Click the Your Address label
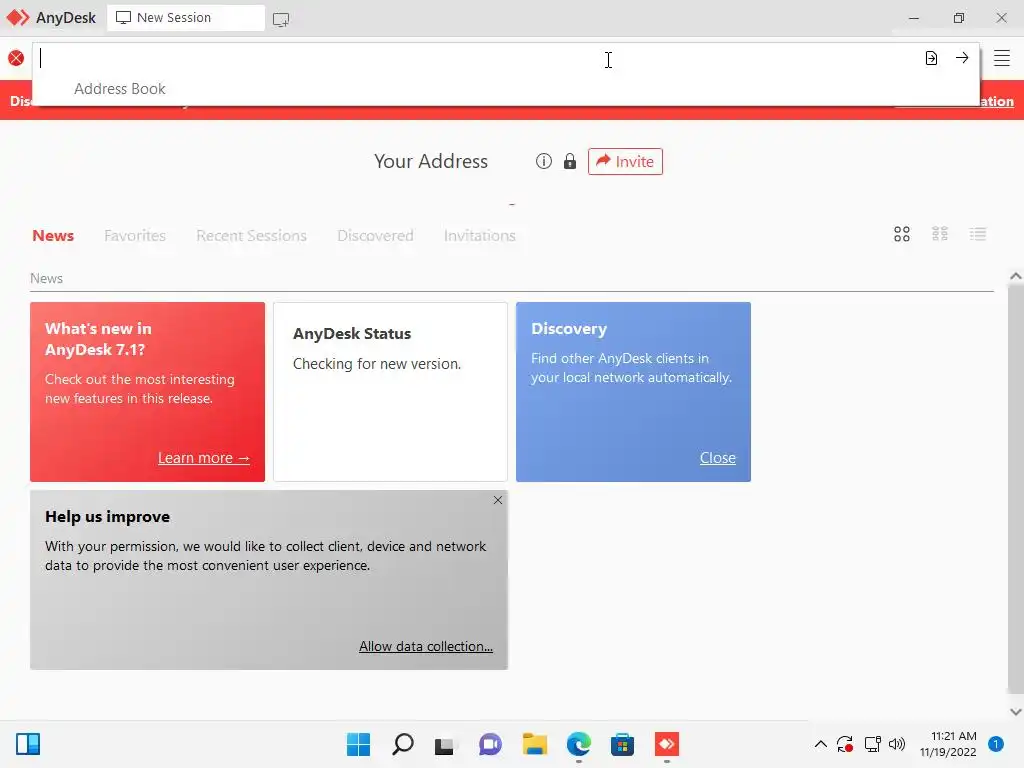Image resolution: width=1024 pixels, height=768 pixels. coord(431,161)
